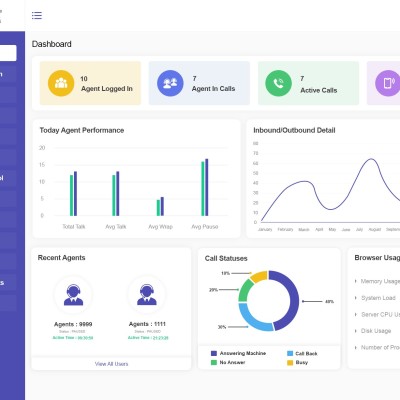Click the 30% callout label
400x400 pixels.
(x=222, y=327)
